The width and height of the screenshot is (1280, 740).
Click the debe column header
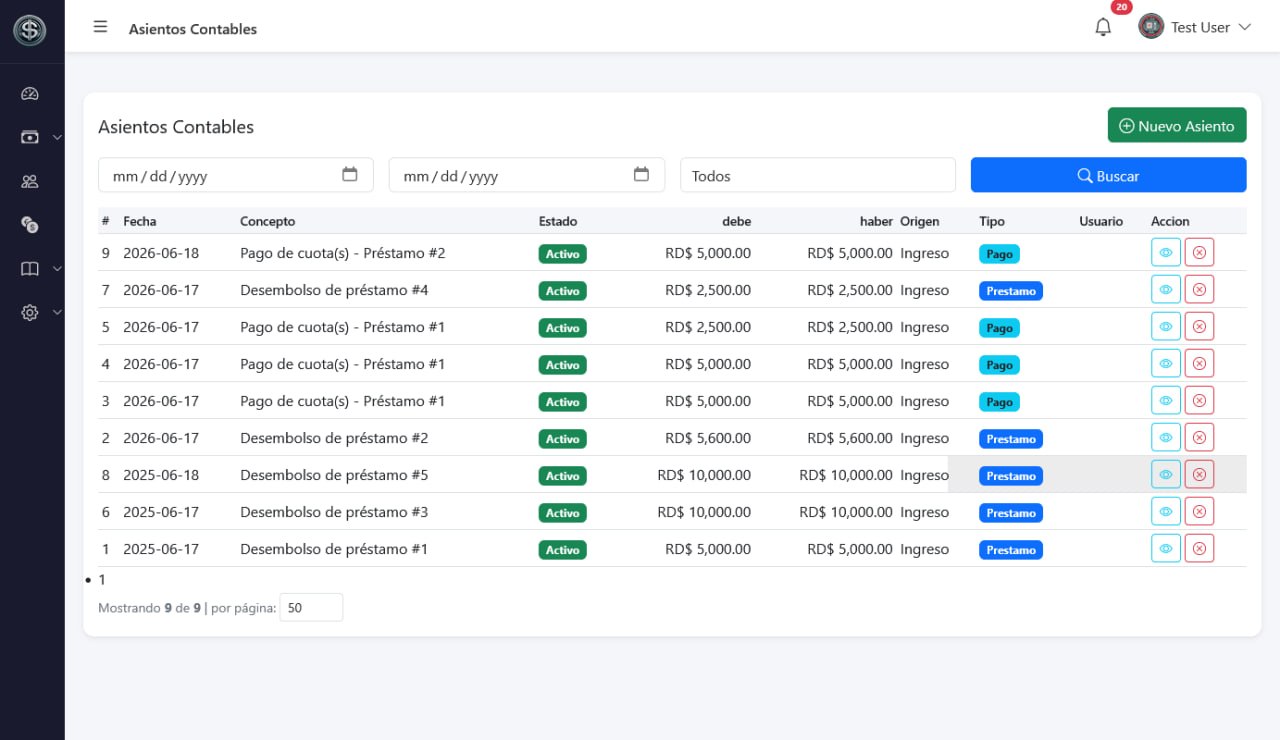[737, 221]
